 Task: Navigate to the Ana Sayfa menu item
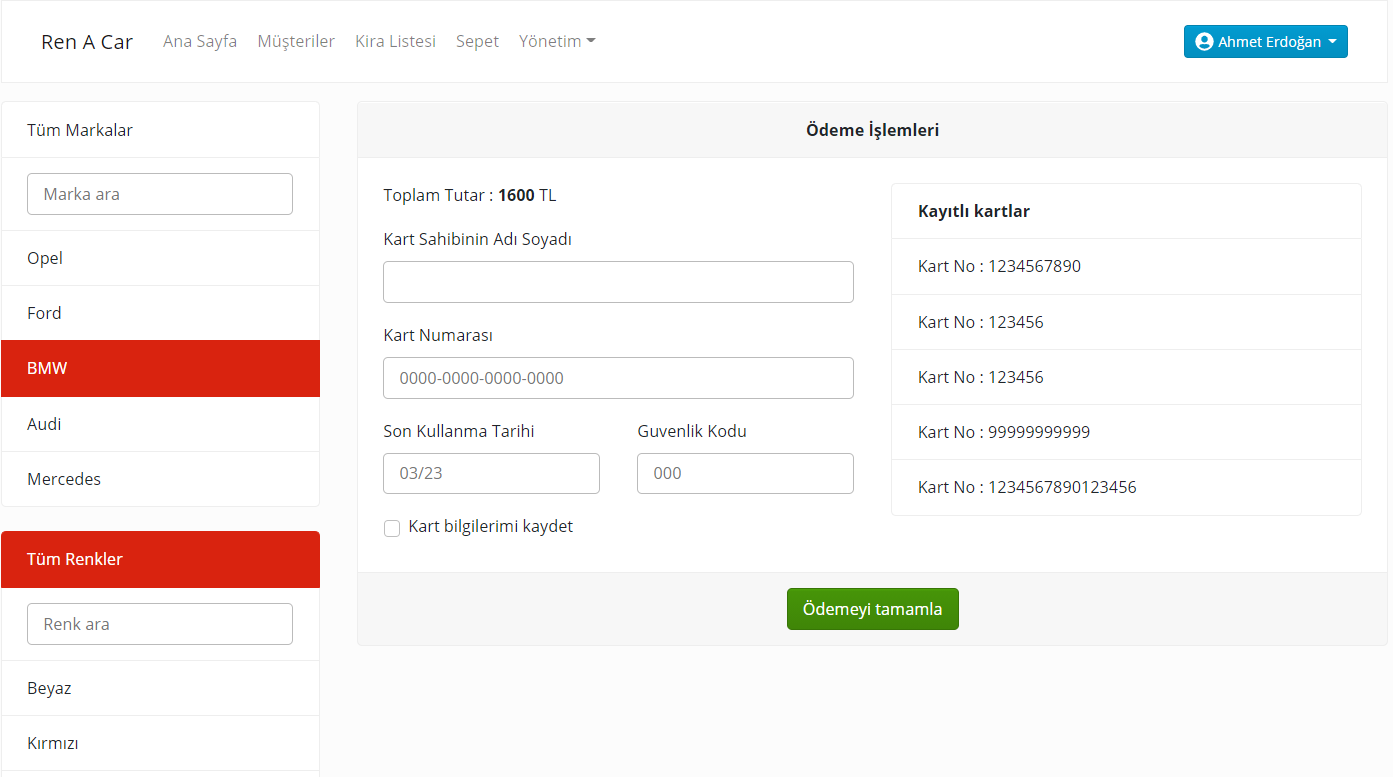(200, 41)
